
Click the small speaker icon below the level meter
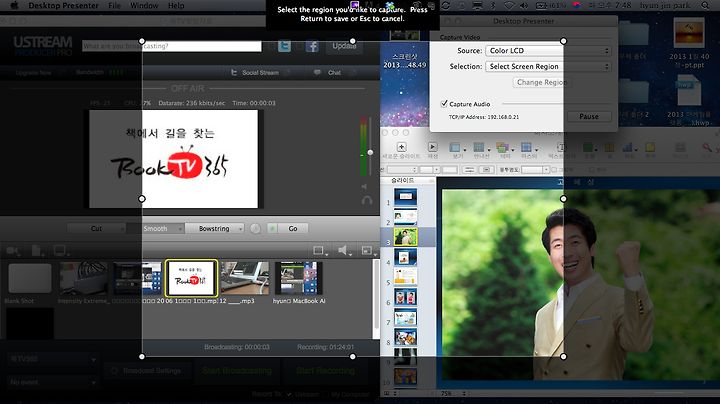click(x=364, y=186)
